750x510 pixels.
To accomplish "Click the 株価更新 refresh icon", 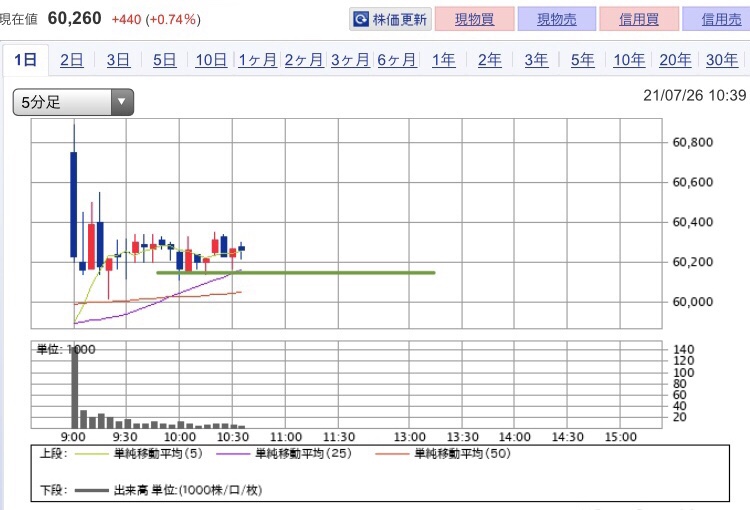I will coord(361,19).
